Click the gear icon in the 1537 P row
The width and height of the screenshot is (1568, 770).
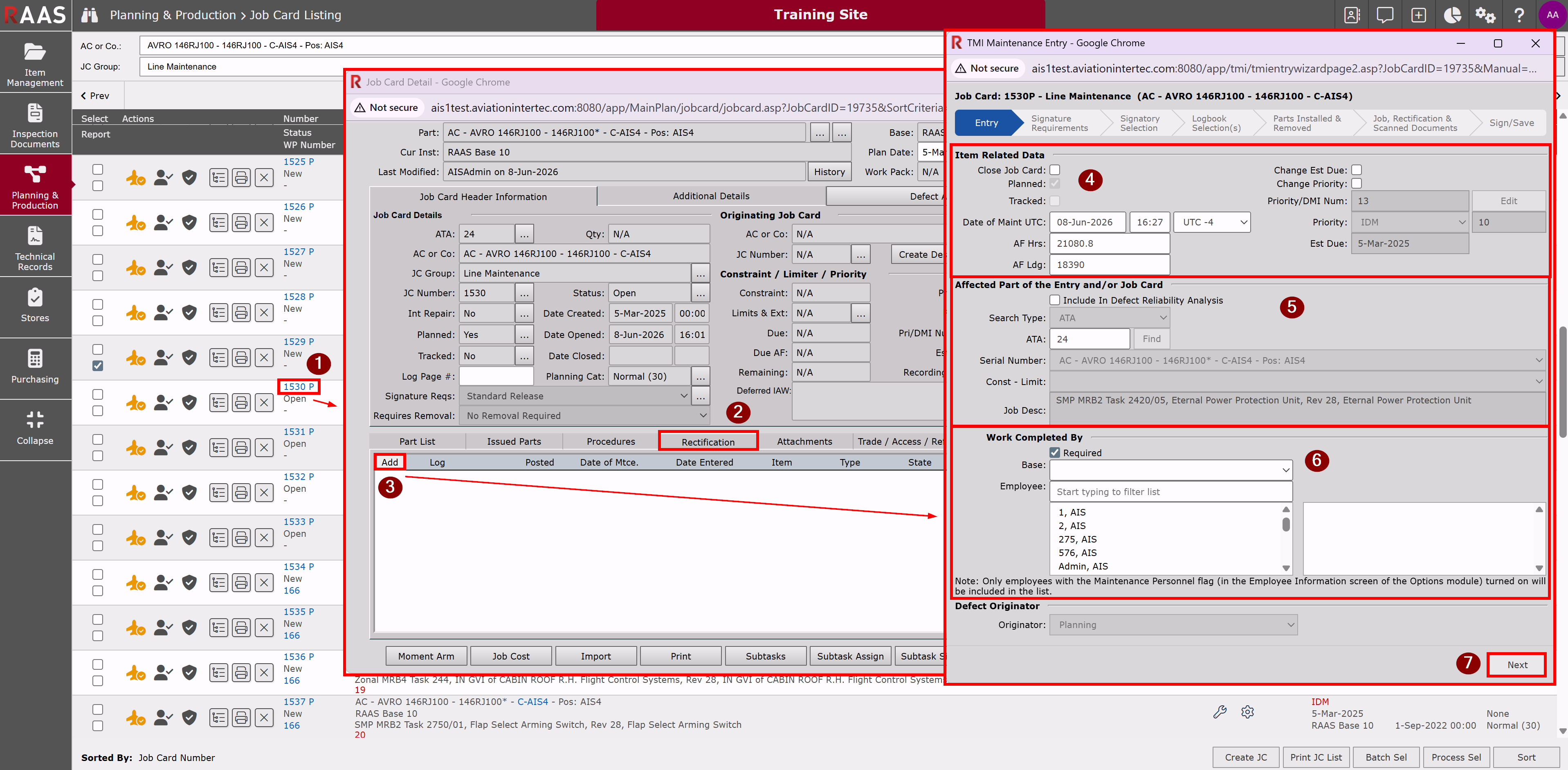pos(1248,712)
